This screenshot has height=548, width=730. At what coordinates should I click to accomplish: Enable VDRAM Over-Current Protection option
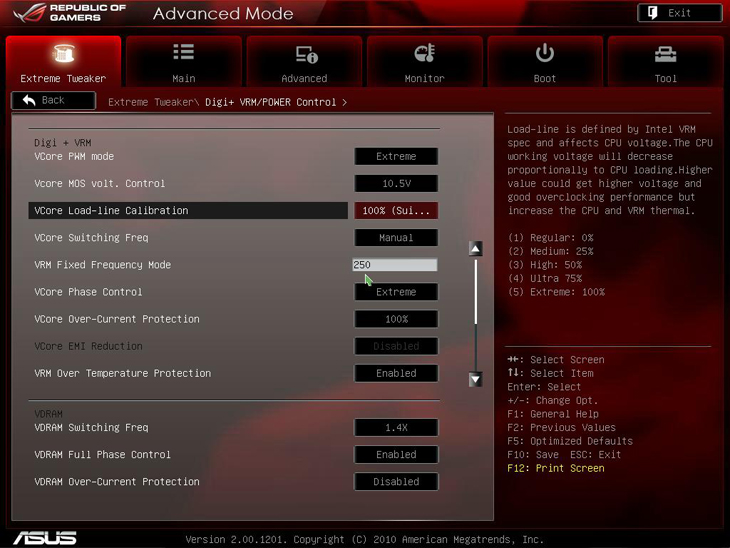coord(396,481)
